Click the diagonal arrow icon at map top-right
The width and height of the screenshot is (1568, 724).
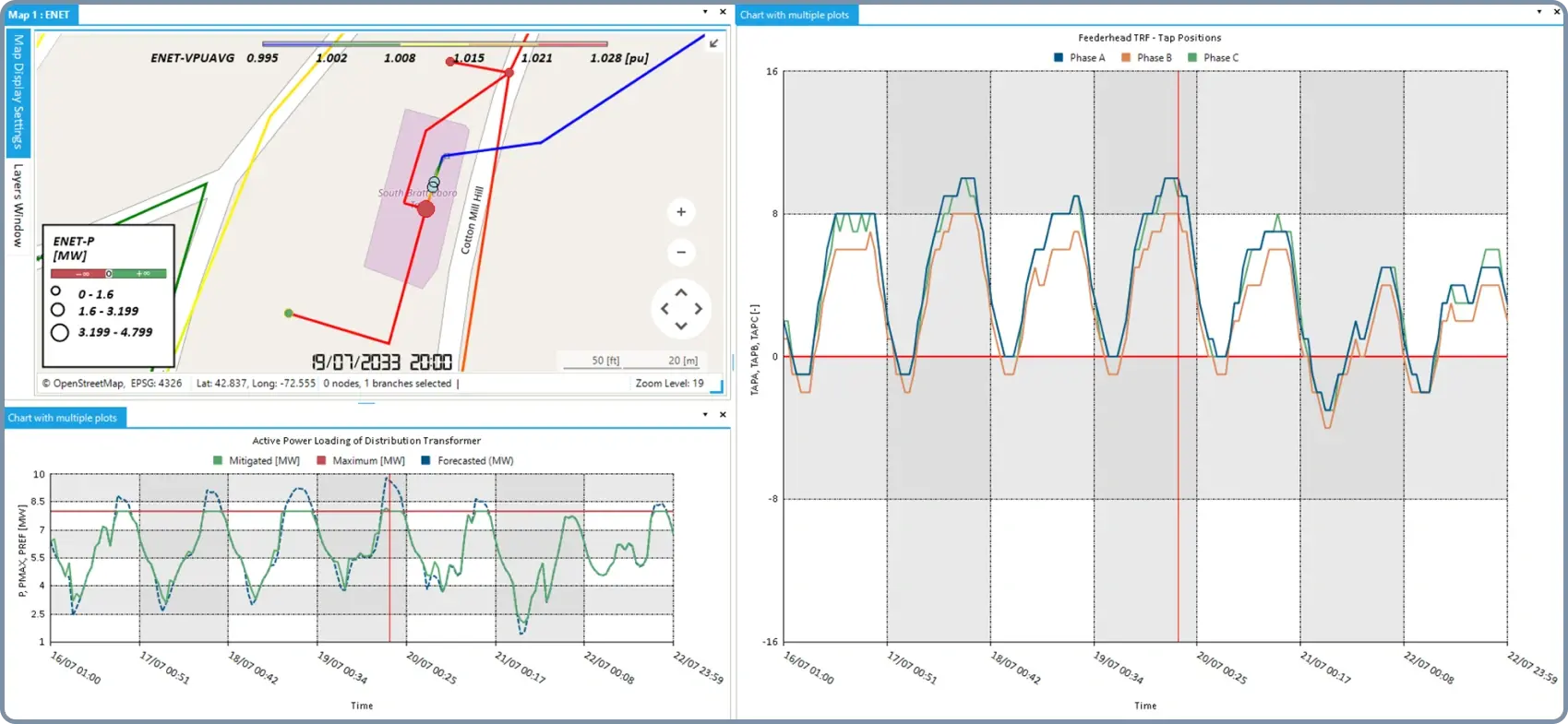713,43
